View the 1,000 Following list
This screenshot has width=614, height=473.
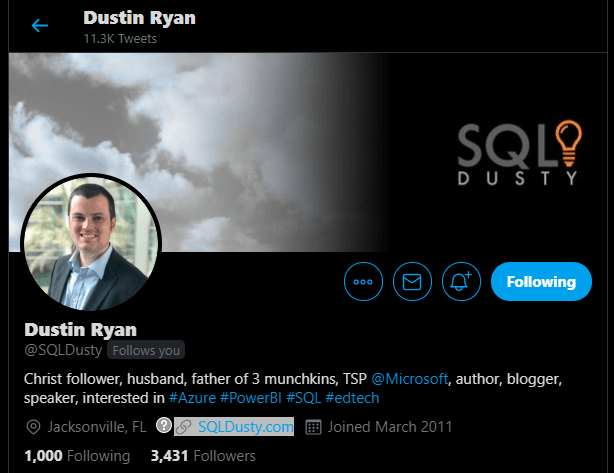77,456
